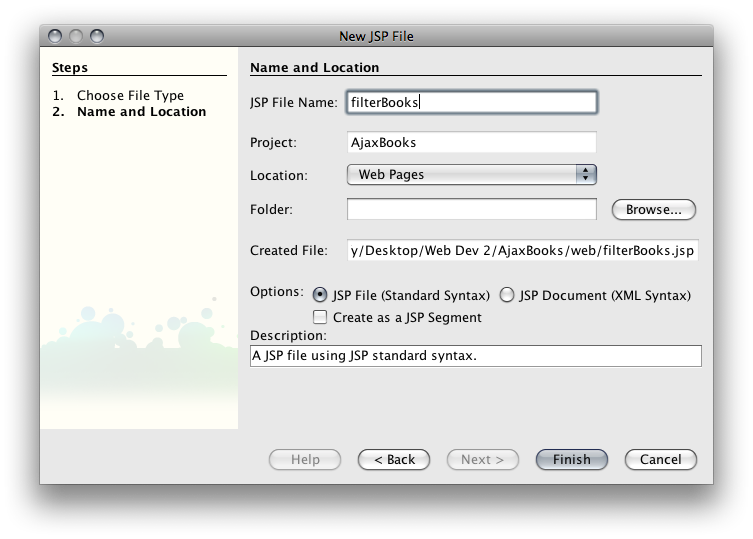
Task: Click the red close window button
Action: (x=55, y=36)
